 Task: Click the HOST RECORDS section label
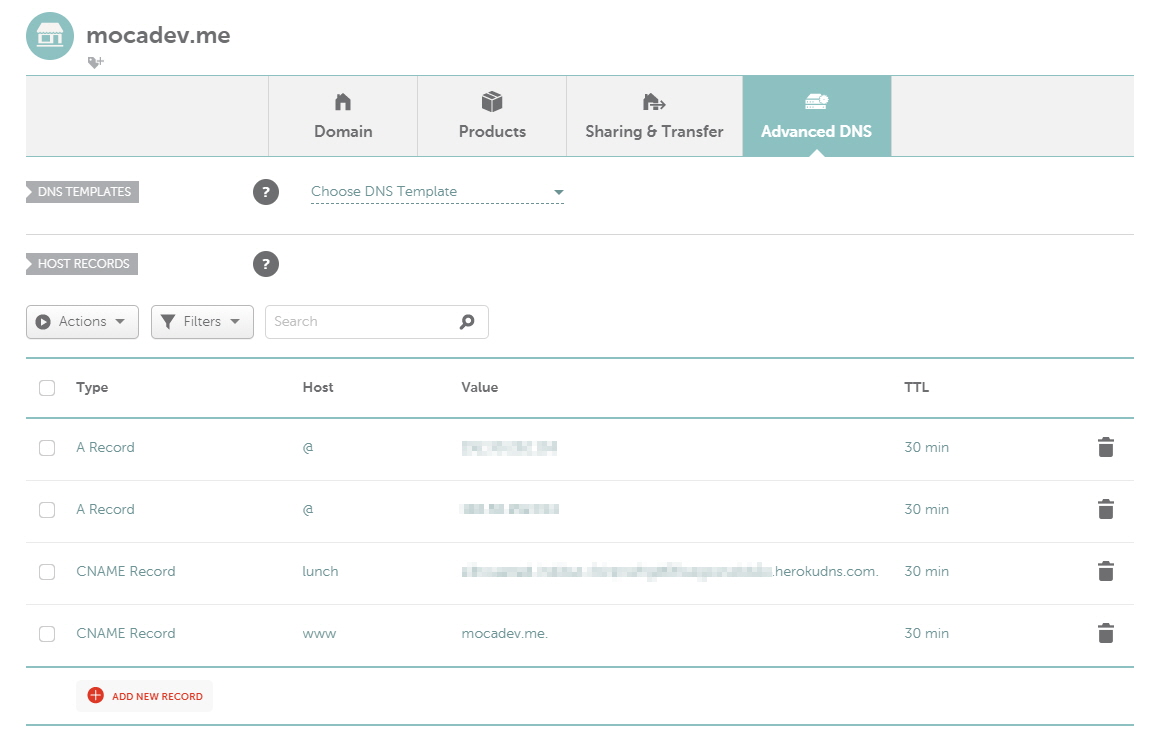click(x=82, y=264)
